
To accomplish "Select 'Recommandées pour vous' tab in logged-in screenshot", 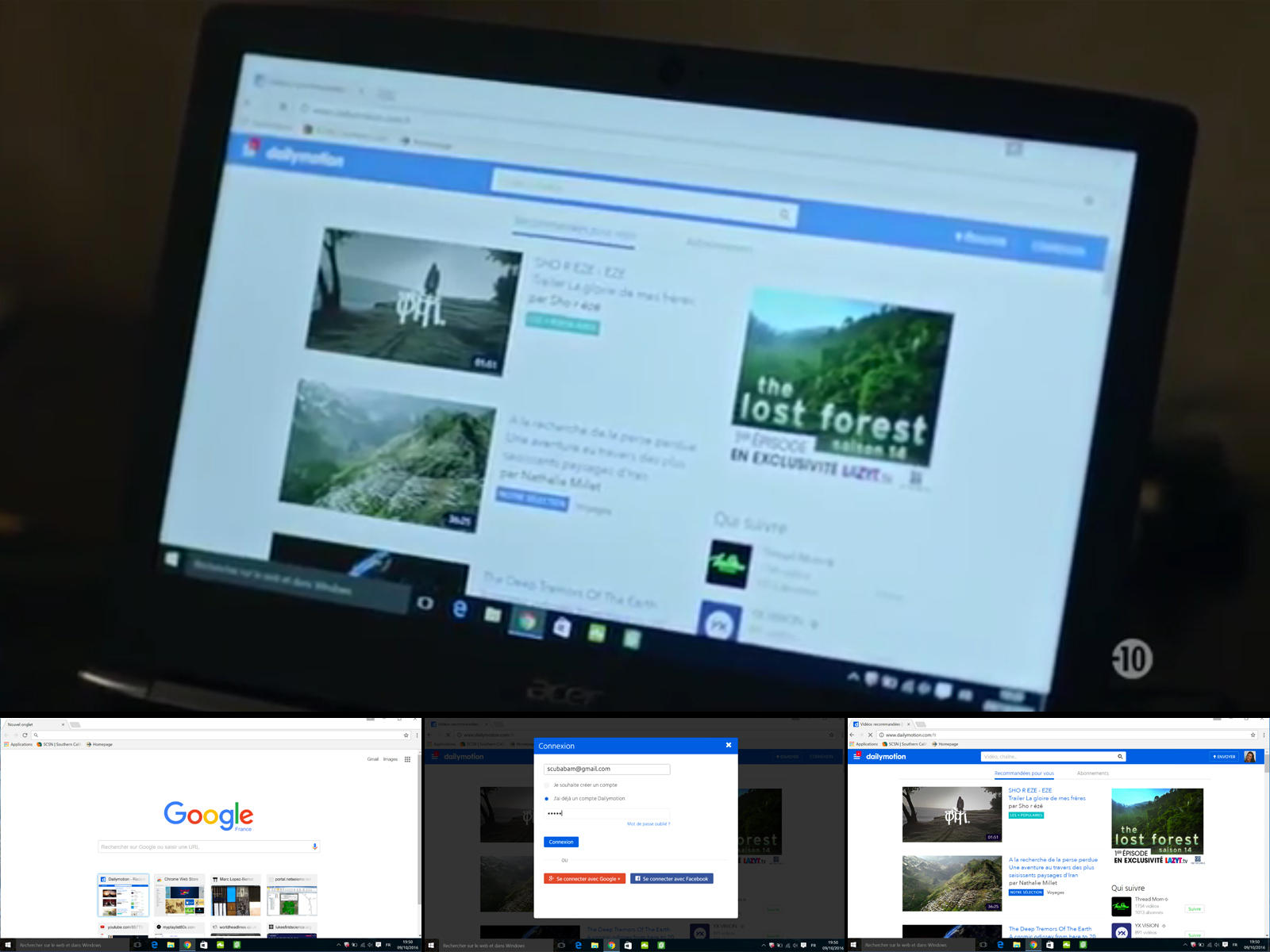I will [x=1024, y=773].
